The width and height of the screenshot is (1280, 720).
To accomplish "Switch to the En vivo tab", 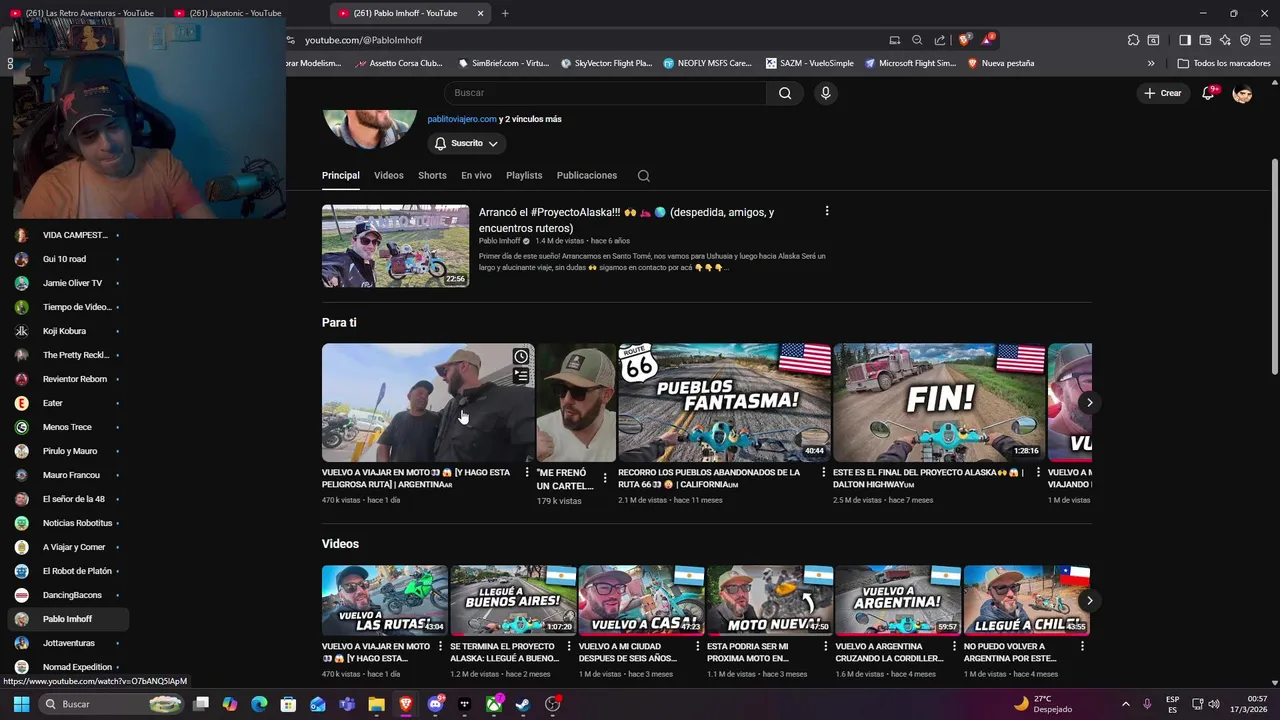I will click(x=476, y=176).
